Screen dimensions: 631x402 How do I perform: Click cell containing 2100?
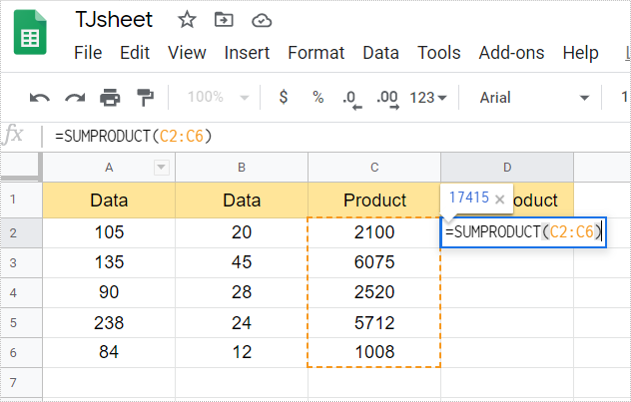click(374, 233)
